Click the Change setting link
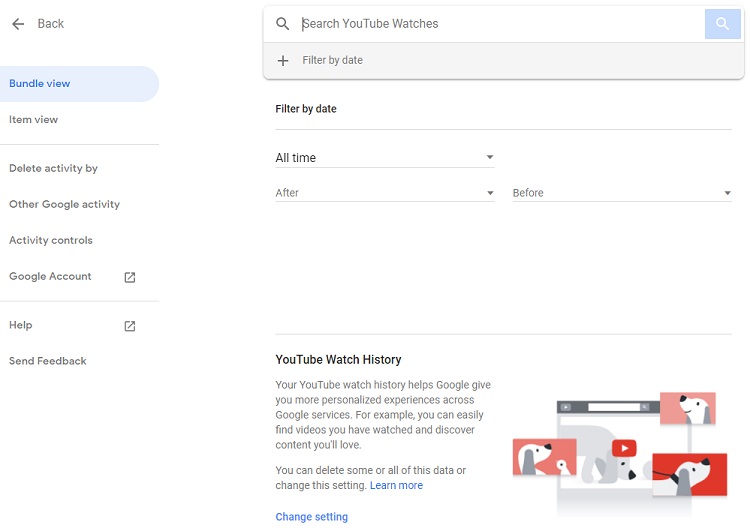750x531 pixels. click(312, 517)
